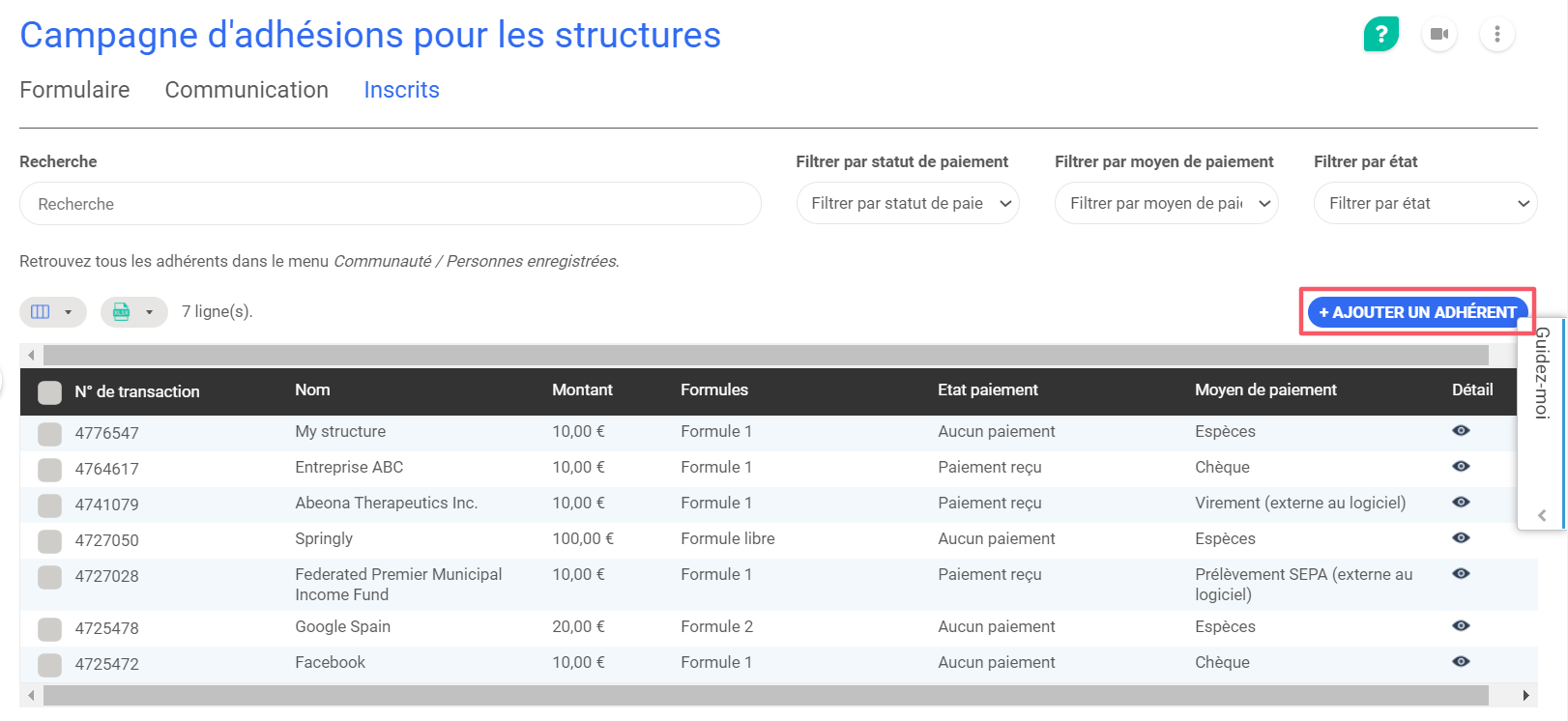1568x721 pixels.
Task: Click the Ajouter un adhérent button
Action: tap(1417, 312)
